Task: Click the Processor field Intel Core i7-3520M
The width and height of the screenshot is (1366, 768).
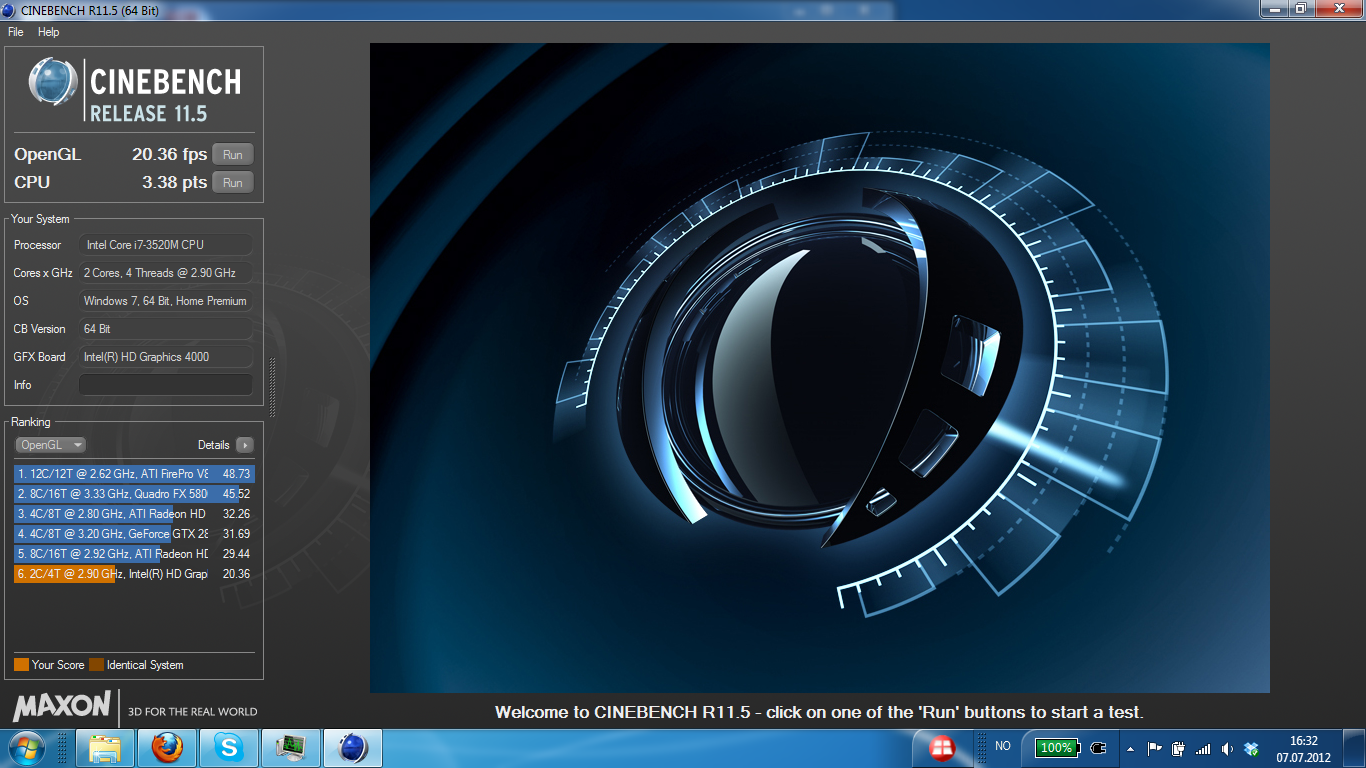Action: pyautogui.click(x=166, y=244)
